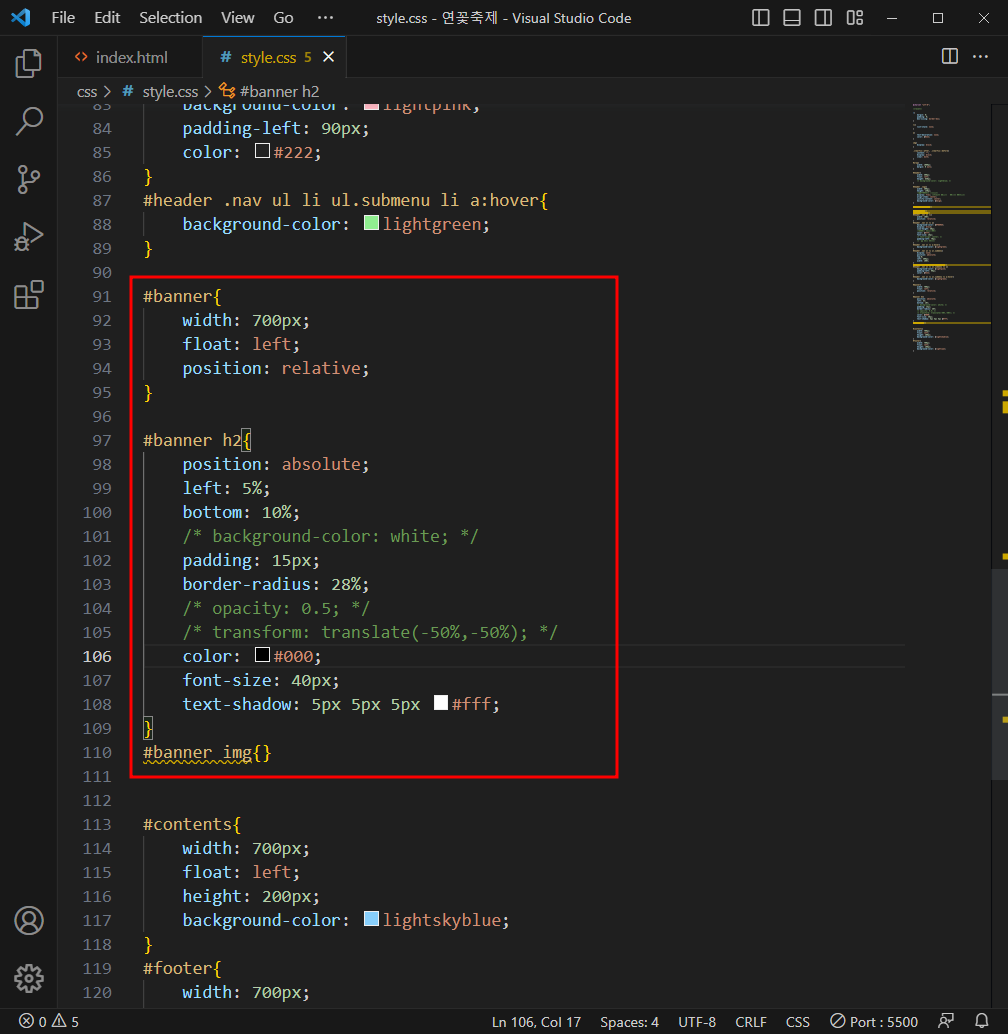Click the VS Code logo icon
1008x1034 pixels.
click(20, 17)
